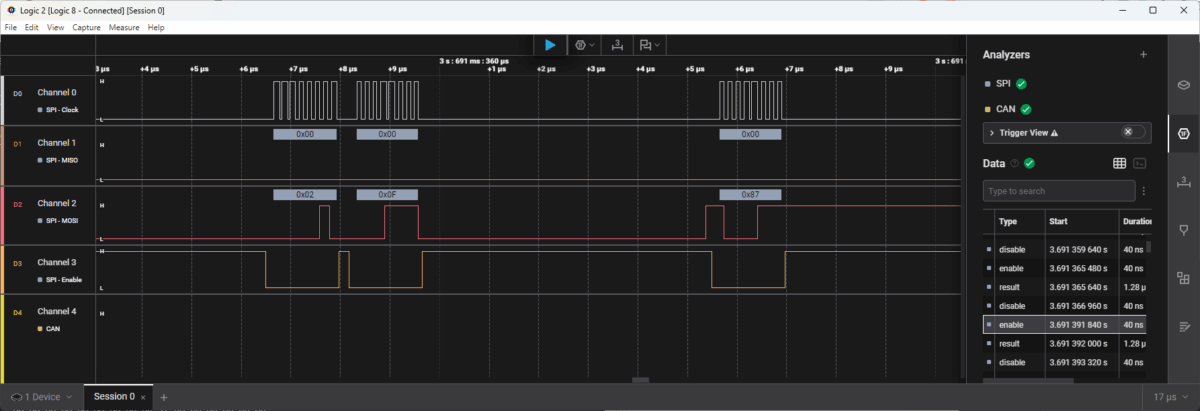Open data table options three-dot menu
The width and height of the screenshot is (1200, 411).
(x=1143, y=190)
